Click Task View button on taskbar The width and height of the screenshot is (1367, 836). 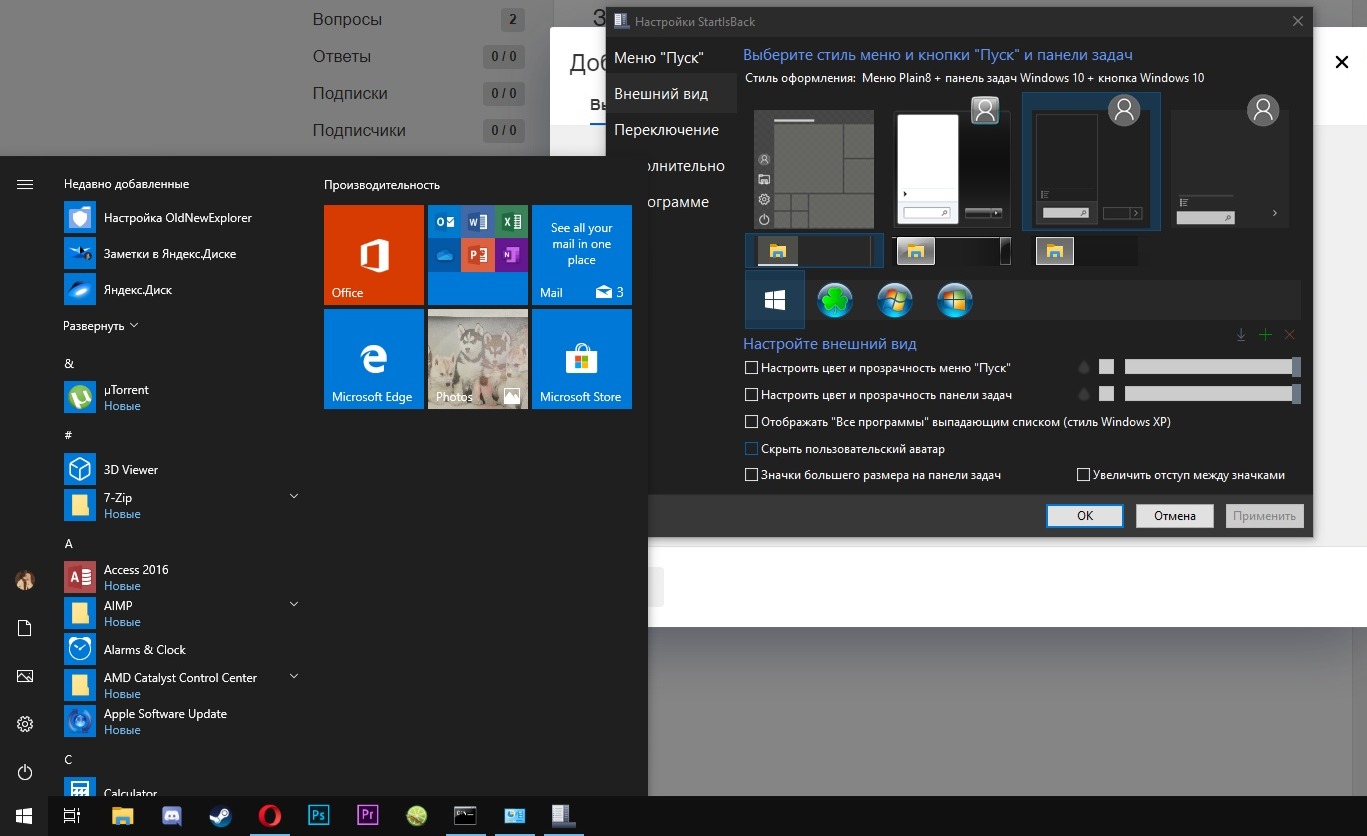72,816
